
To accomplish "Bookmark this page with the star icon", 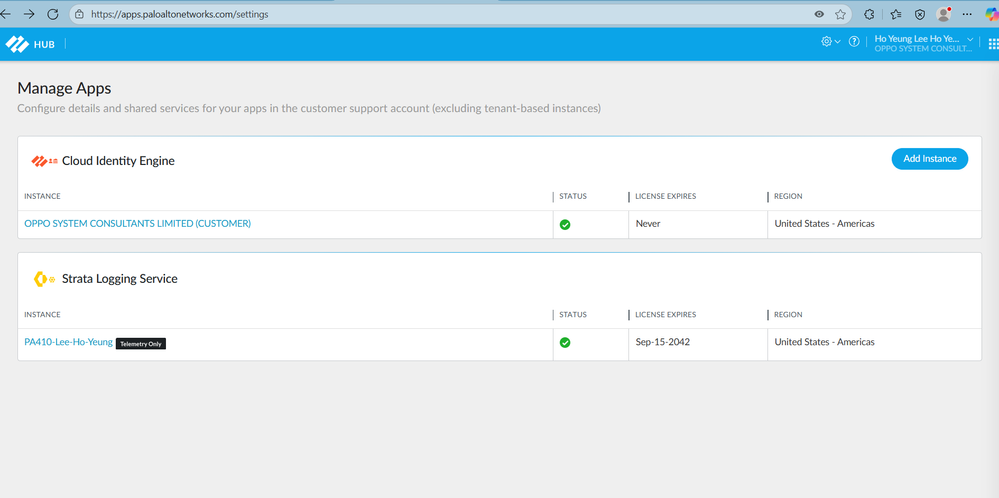I will pyautogui.click(x=840, y=14).
